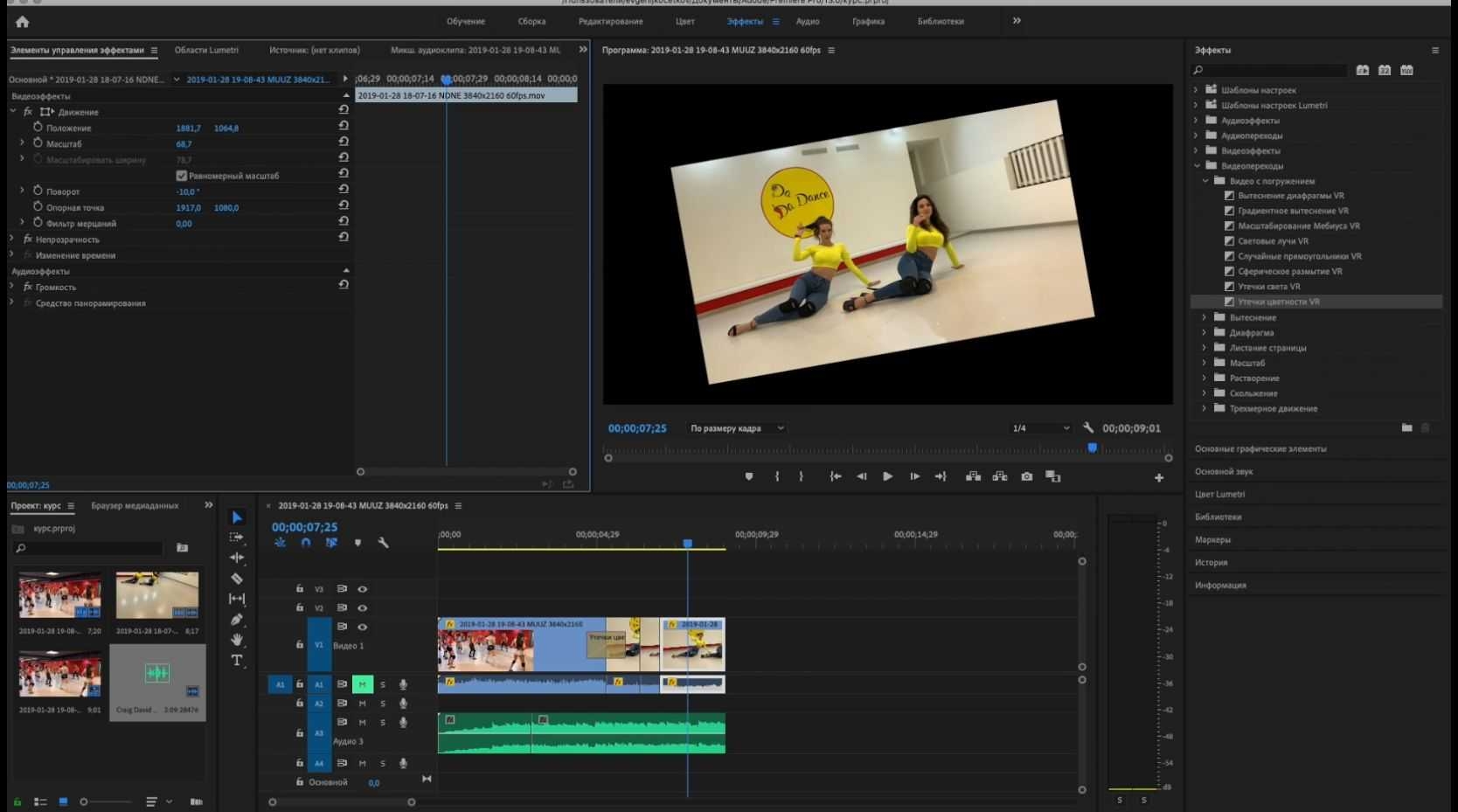Select the Razor tool
The height and width of the screenshot is (812, 1458).
tap(237, 579)
